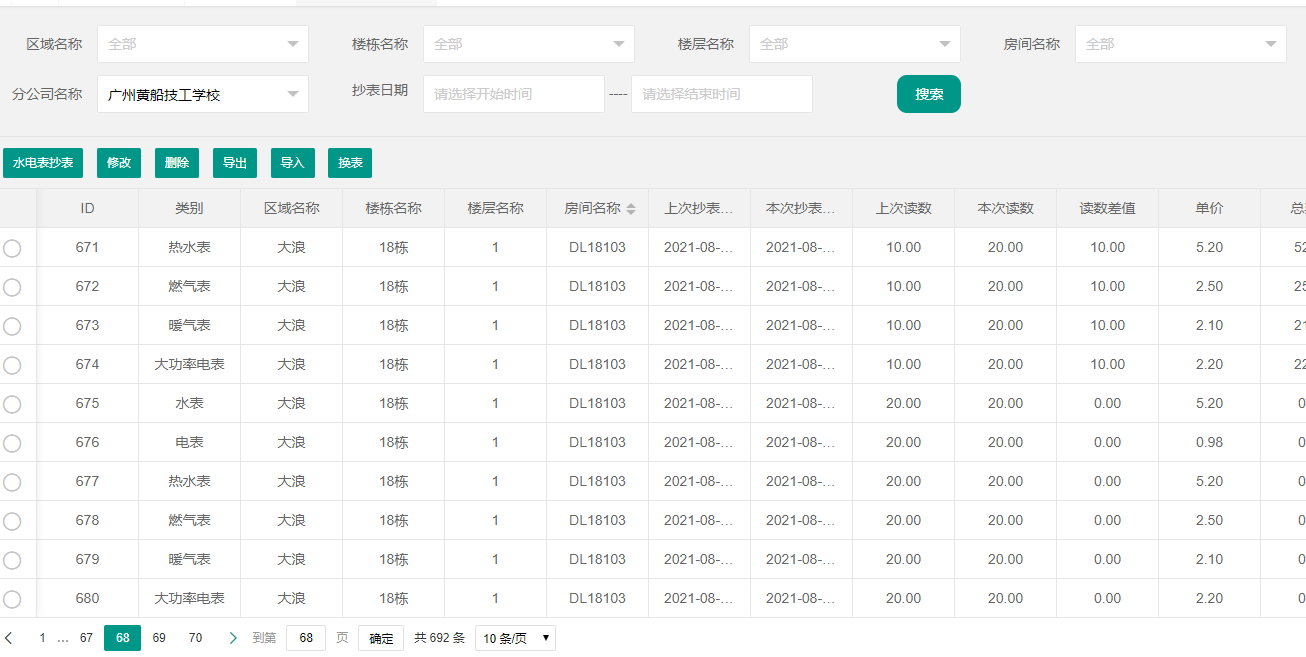Sort by 房间名称 column sort arrows
Screen dimensions: 1306x657
coord(631,209)
